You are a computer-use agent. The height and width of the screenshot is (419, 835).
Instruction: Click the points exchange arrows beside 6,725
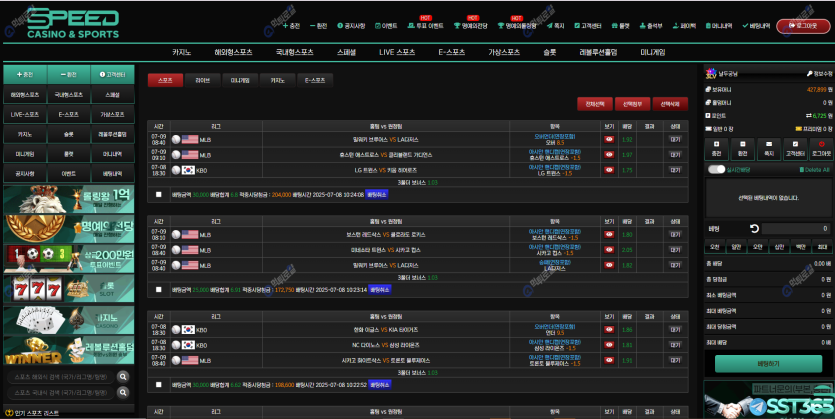809,116
